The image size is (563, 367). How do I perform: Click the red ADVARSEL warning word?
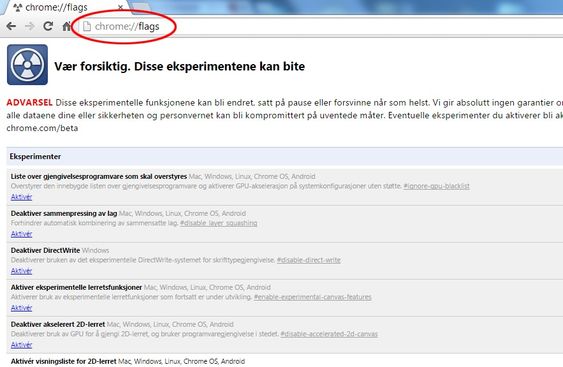[x=29, y=102]
